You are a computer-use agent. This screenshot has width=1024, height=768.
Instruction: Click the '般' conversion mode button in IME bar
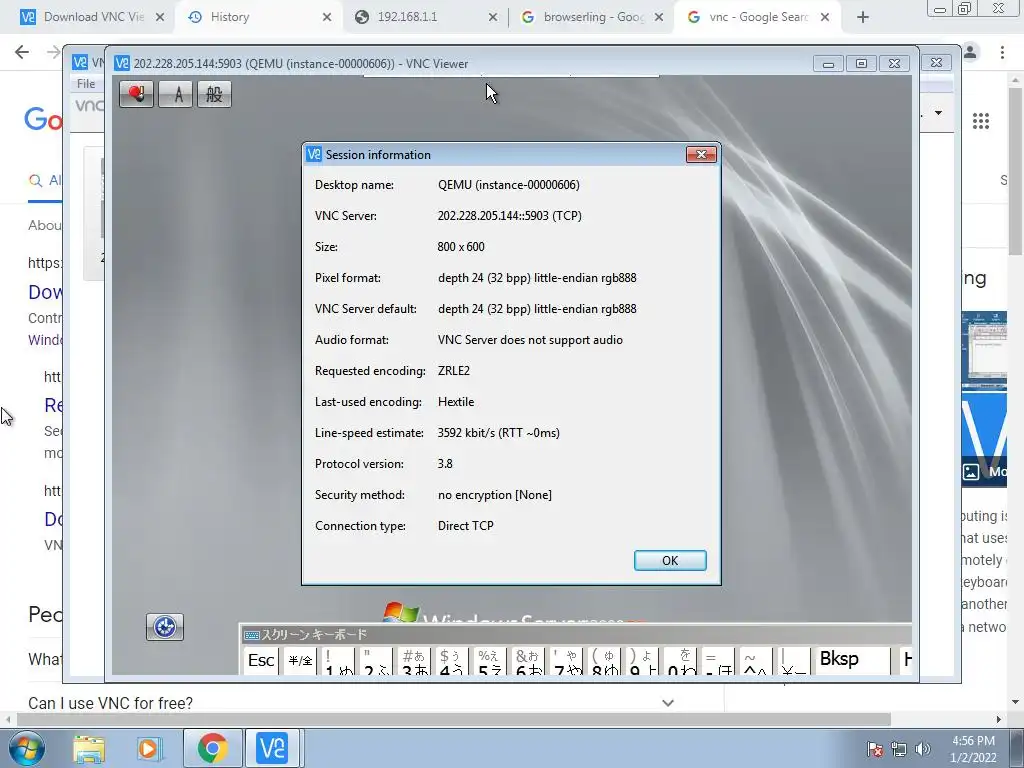click(214, 94)
